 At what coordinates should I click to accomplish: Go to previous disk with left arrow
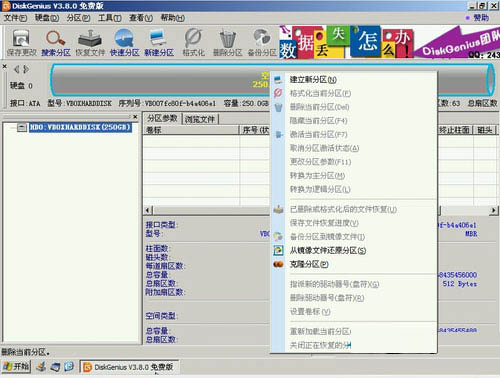(16, 69)
